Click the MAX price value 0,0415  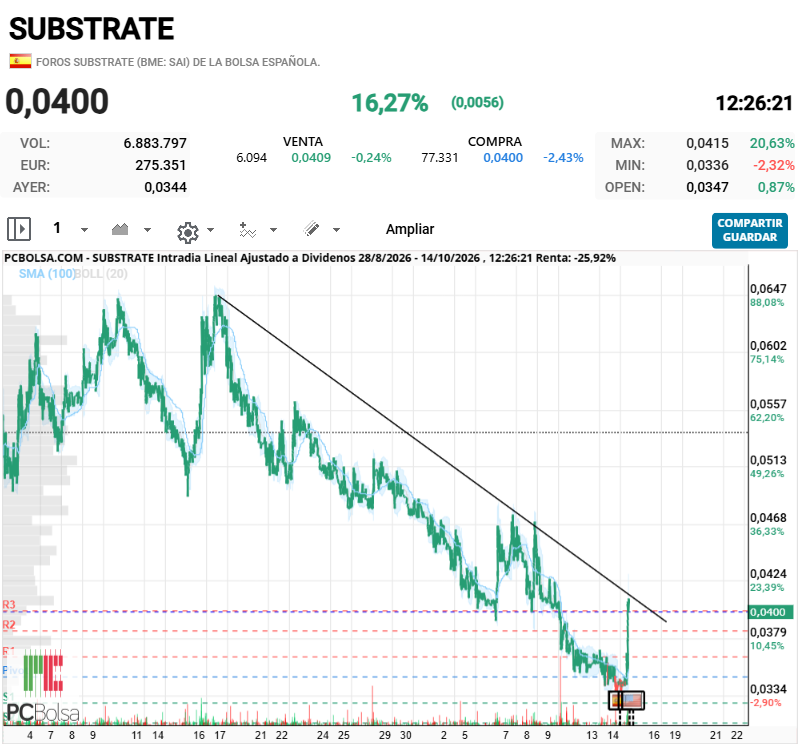pyautogui.click(x=707, y=143)
